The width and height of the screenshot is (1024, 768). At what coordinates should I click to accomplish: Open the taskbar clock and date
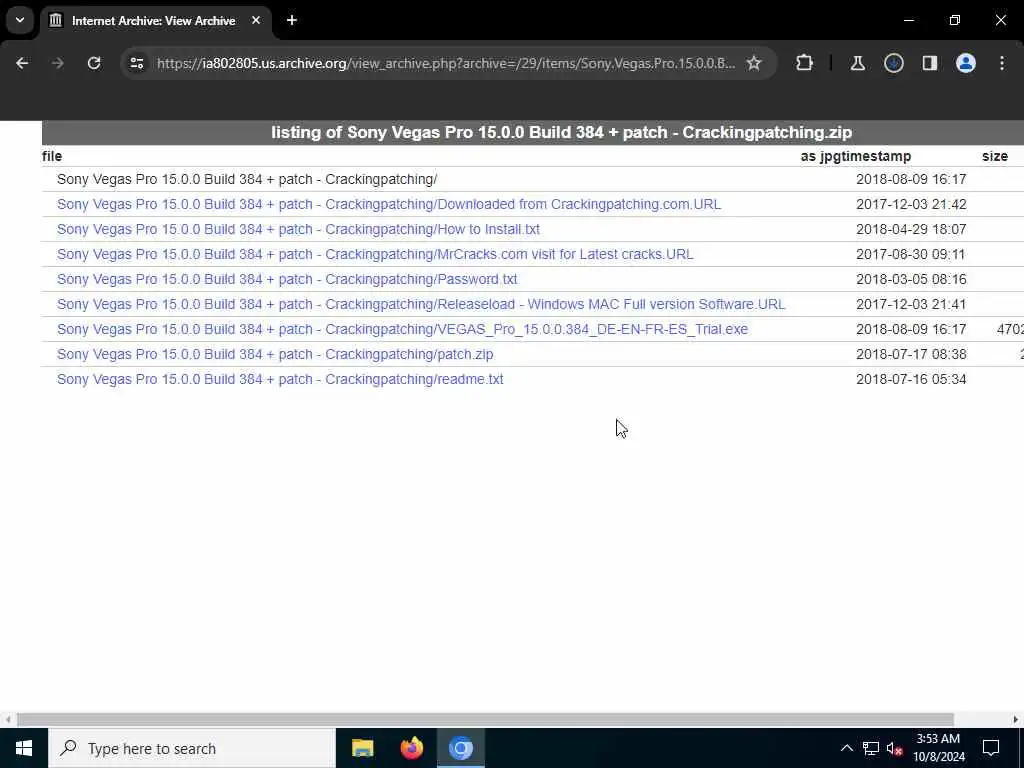click(x=938, y=748)
